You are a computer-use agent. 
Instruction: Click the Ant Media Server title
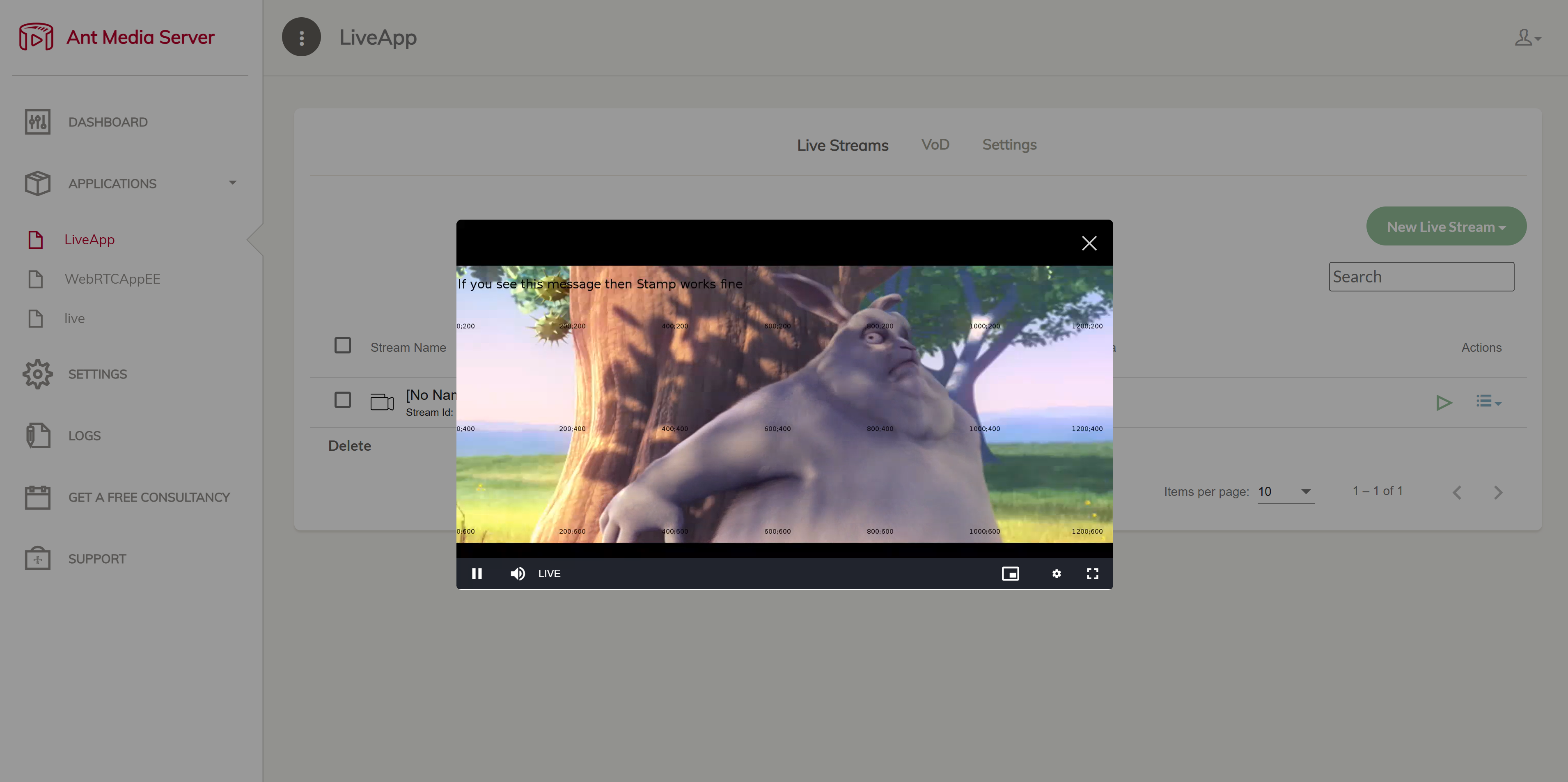tap(141, 37)
